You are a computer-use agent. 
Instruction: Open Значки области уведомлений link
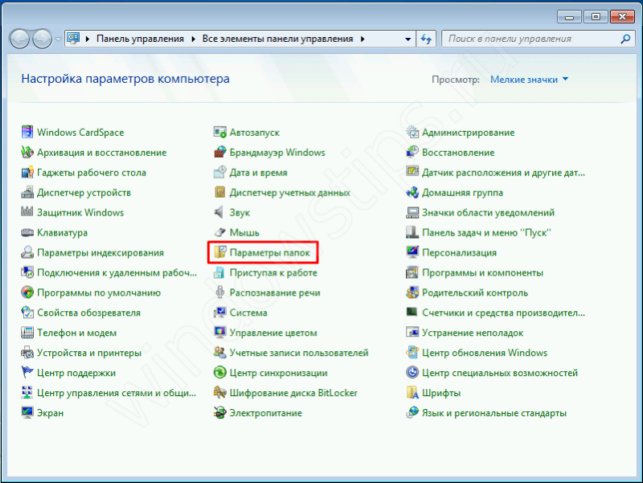488,212
